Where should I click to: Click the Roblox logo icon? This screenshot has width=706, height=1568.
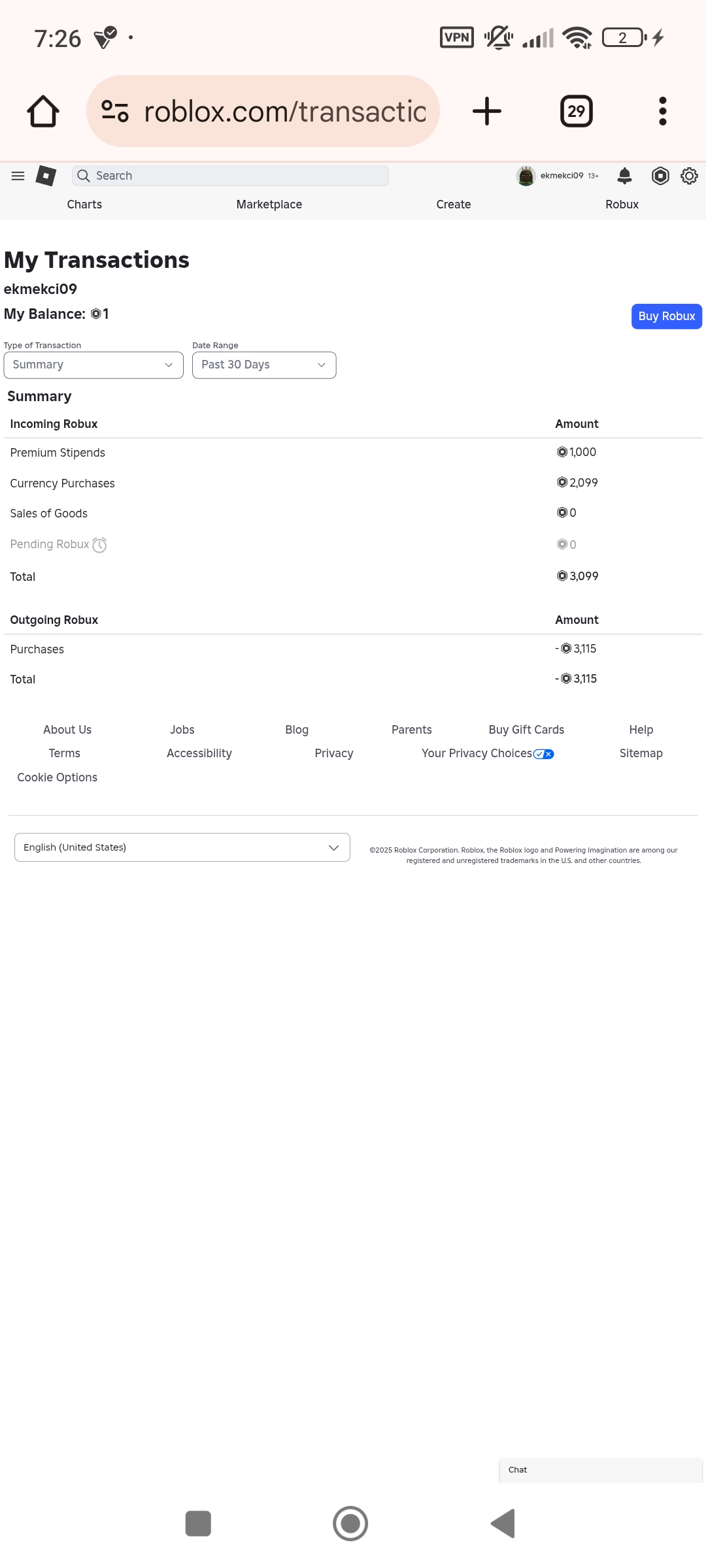(x=46, y=176)
